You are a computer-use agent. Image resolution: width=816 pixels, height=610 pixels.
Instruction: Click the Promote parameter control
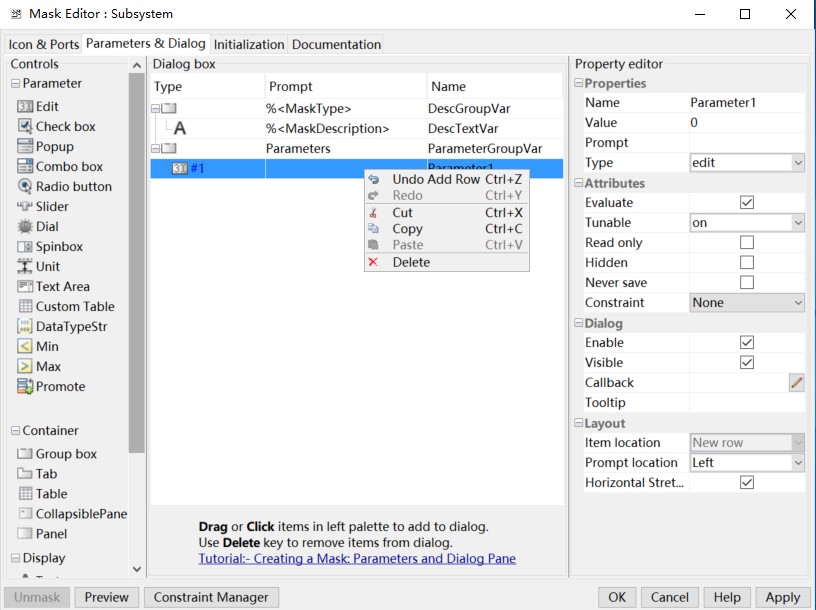coord(52,386)
